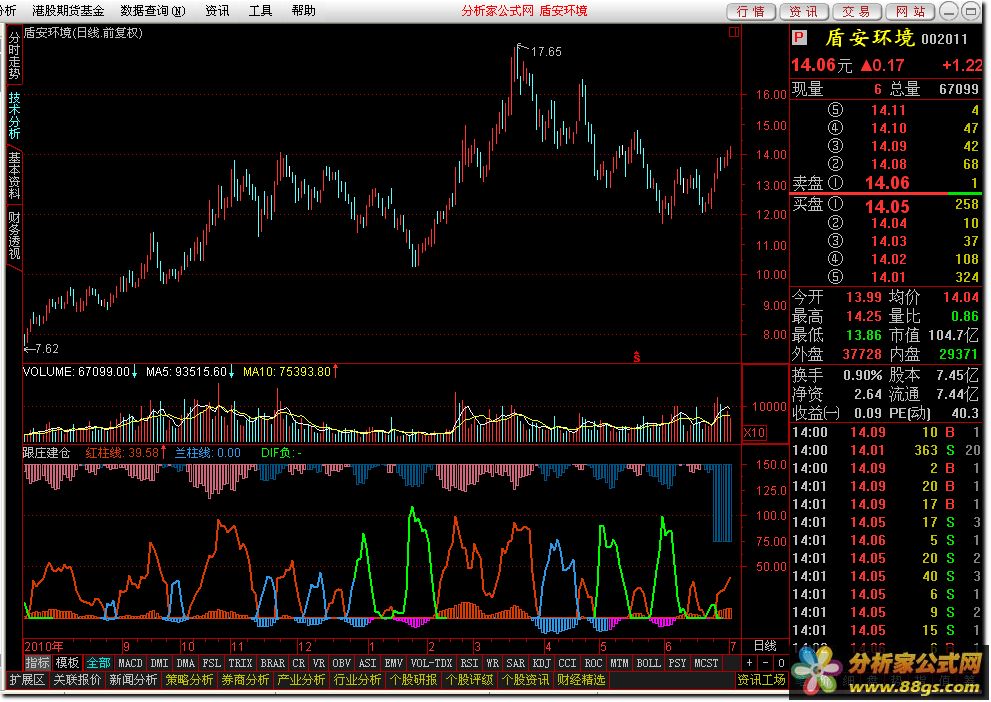This screenshot has width=991, height=702.
Task: Select the 全部 indicator tab
Action: pyautogui.click(x=98, y=663)
